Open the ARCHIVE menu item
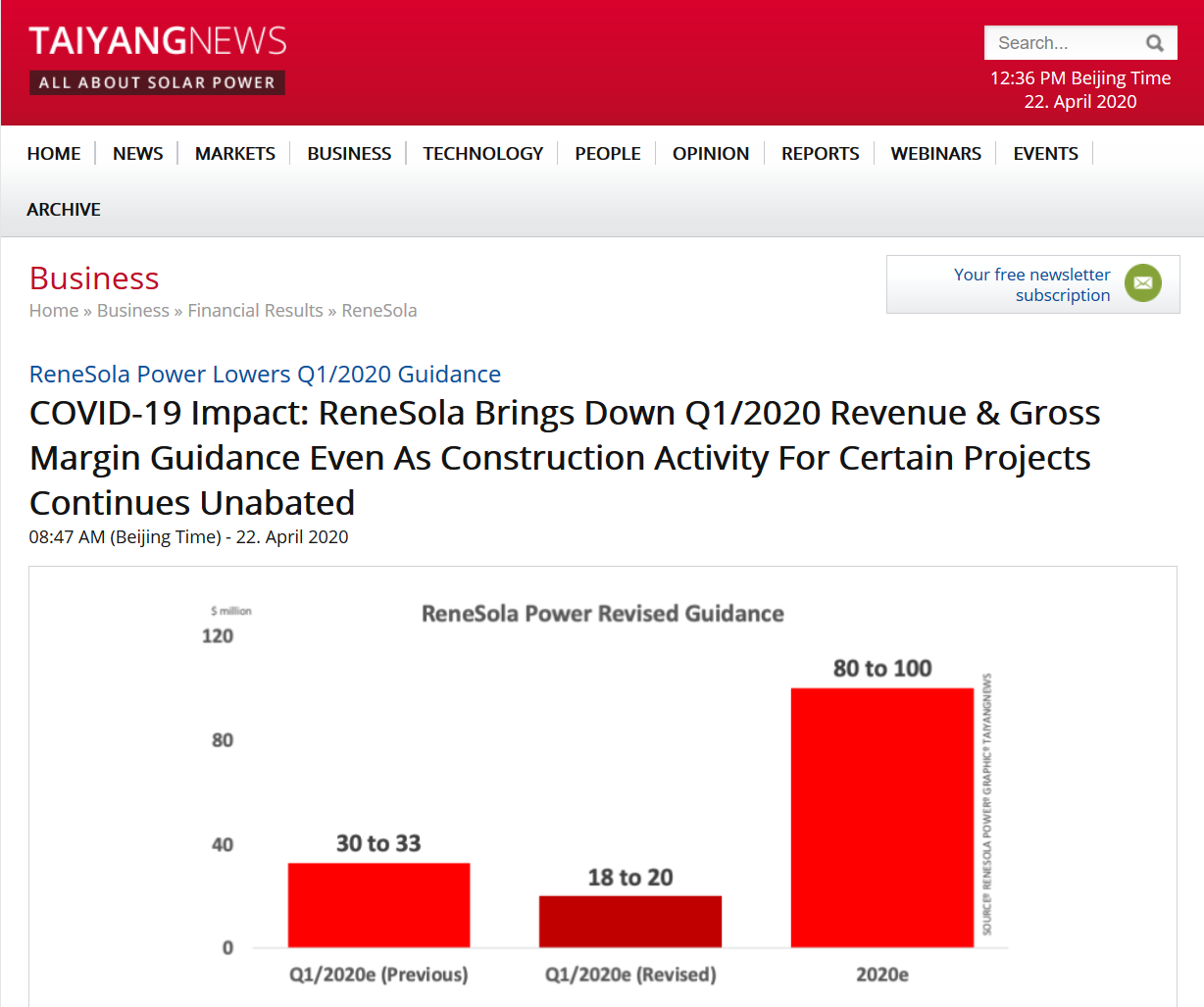 coord(64,210)
